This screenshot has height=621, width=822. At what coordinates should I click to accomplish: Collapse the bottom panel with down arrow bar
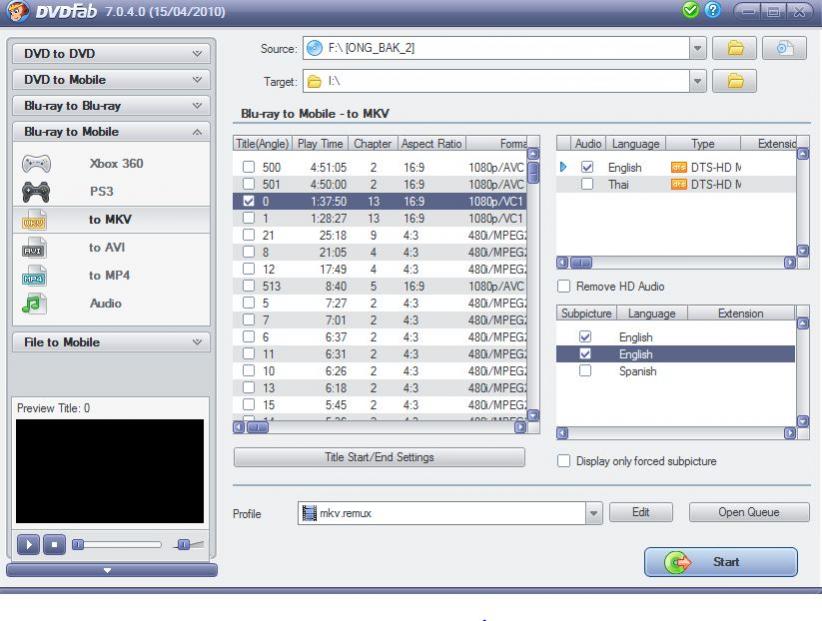(112, 570)
